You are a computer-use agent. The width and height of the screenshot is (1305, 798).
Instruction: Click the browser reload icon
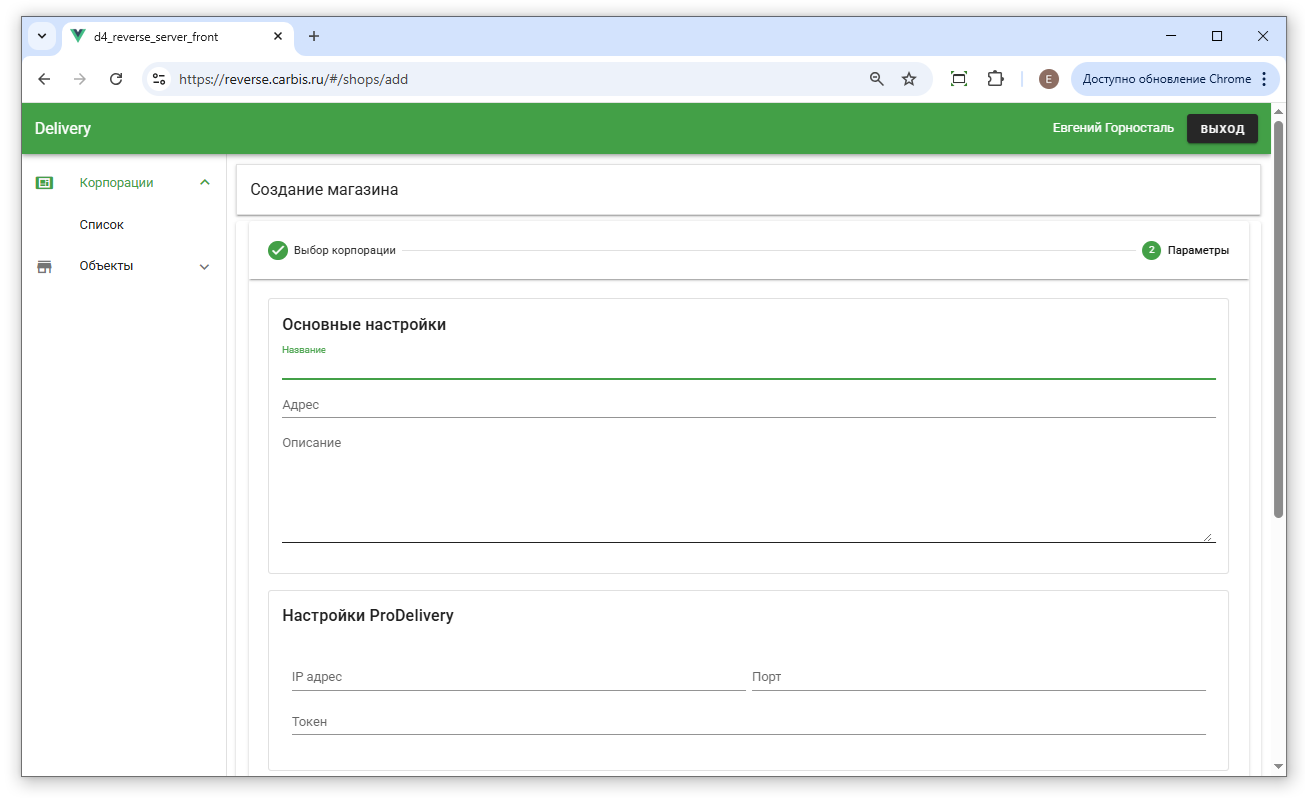pyautogui.click(x=116, y=79)
